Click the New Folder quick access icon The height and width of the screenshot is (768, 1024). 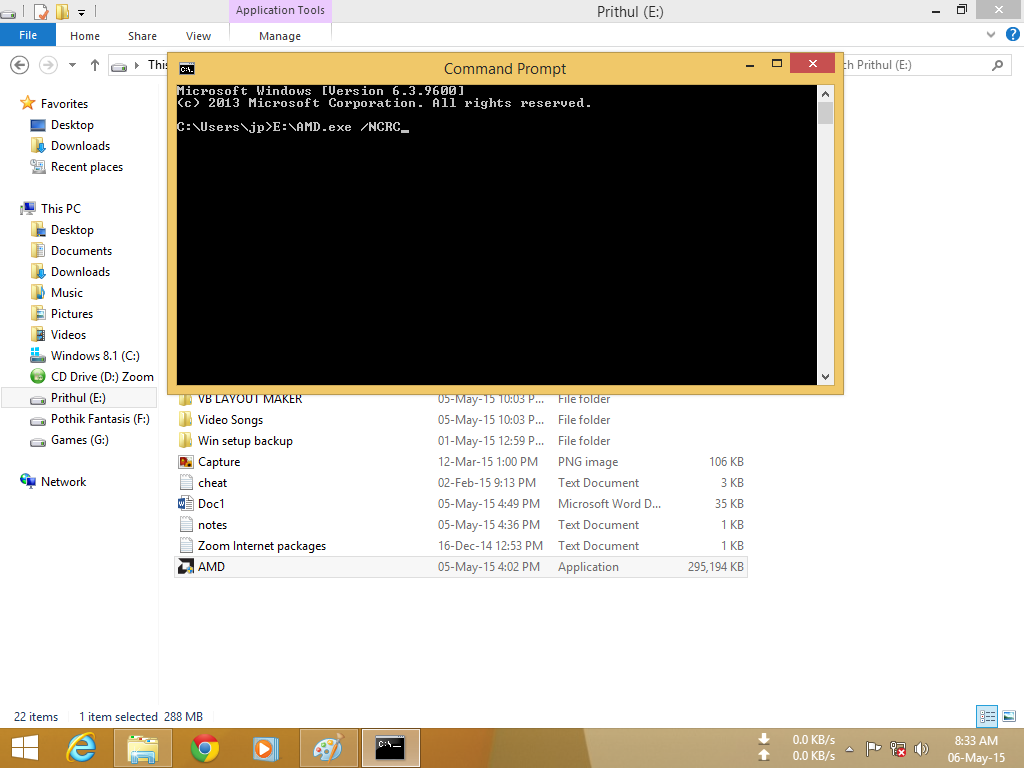62,11
